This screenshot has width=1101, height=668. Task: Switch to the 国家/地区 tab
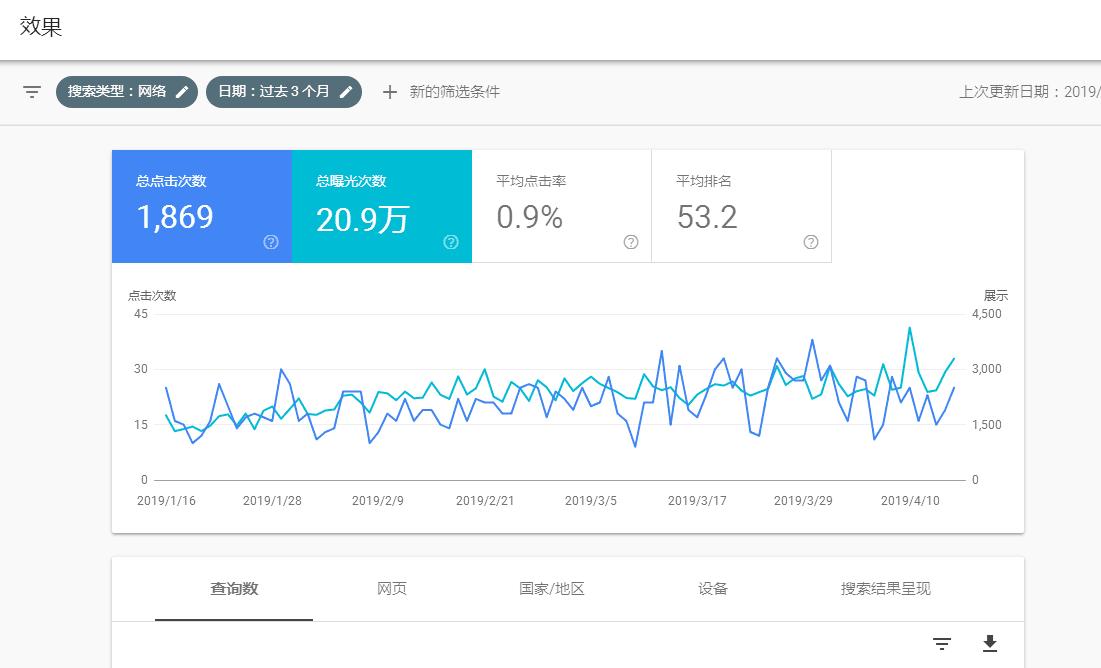click(x=552, y=589)
